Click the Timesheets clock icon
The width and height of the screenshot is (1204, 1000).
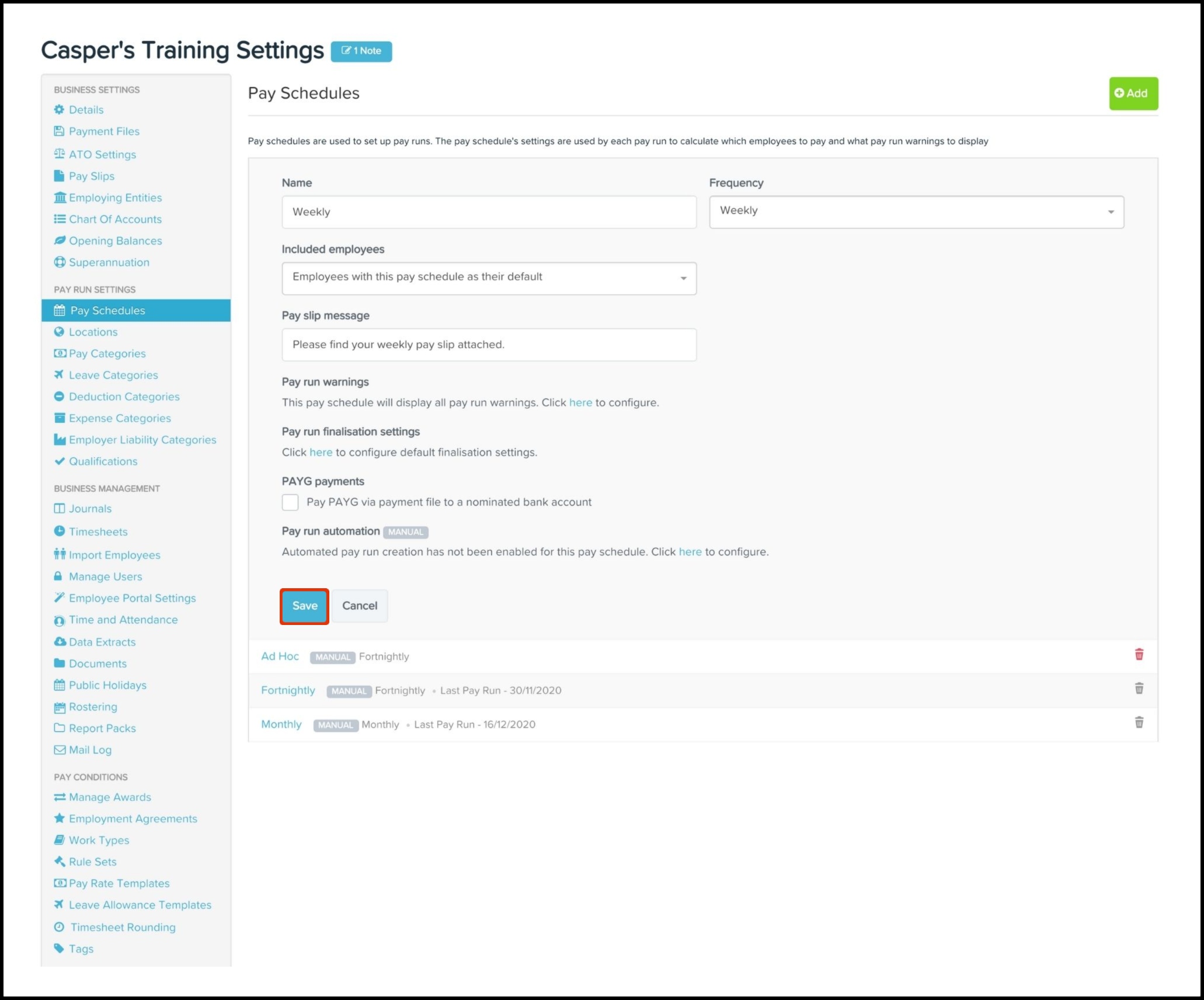pos(59,531)
